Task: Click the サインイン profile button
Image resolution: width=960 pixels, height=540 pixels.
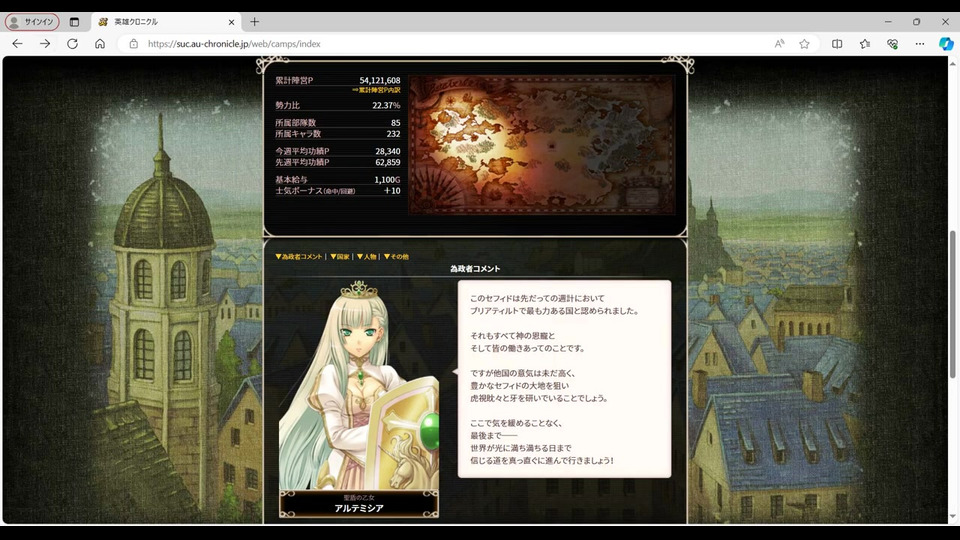Action: [32, 22]
